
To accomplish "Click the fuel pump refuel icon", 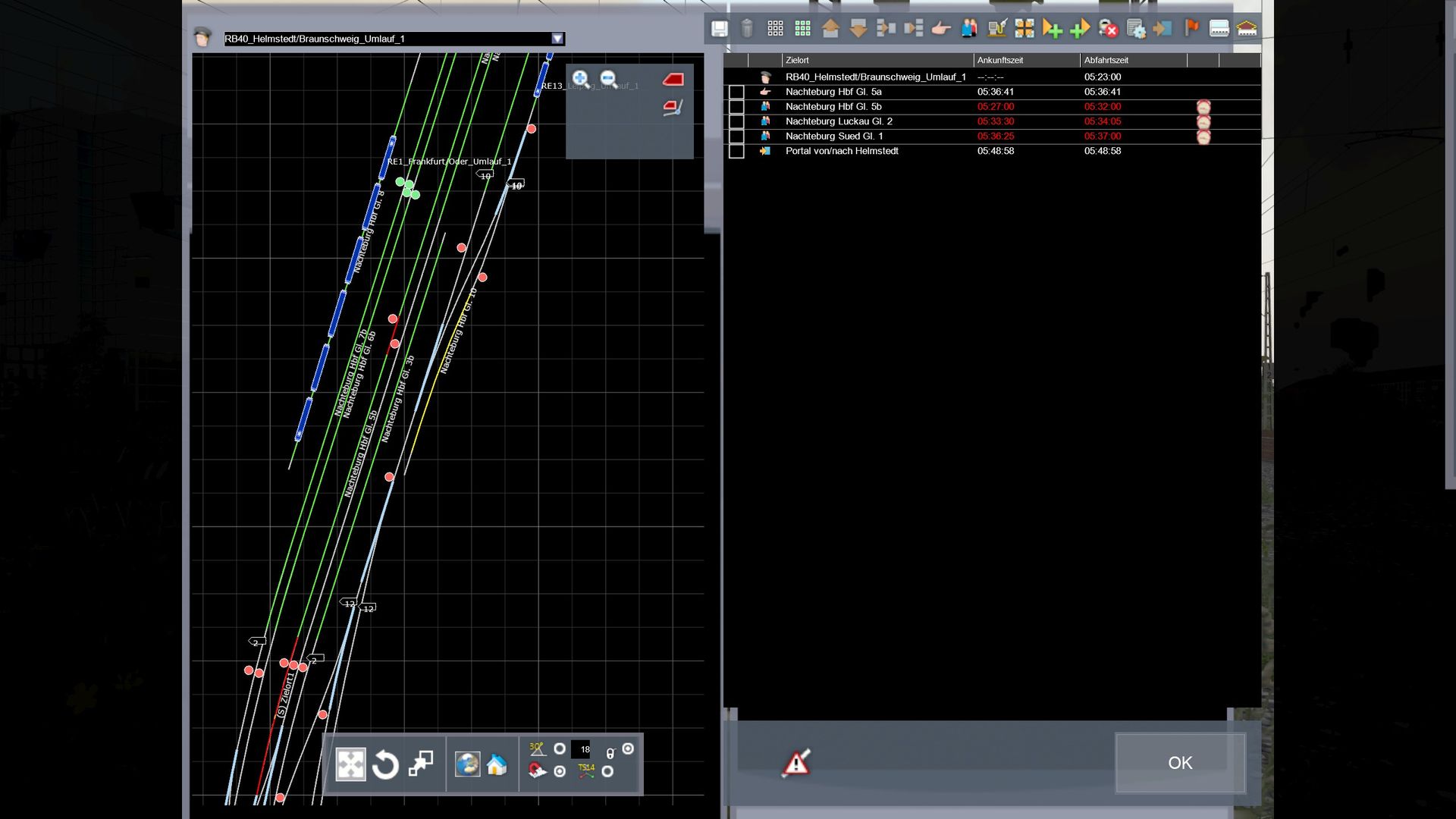I will coord(996,29).
